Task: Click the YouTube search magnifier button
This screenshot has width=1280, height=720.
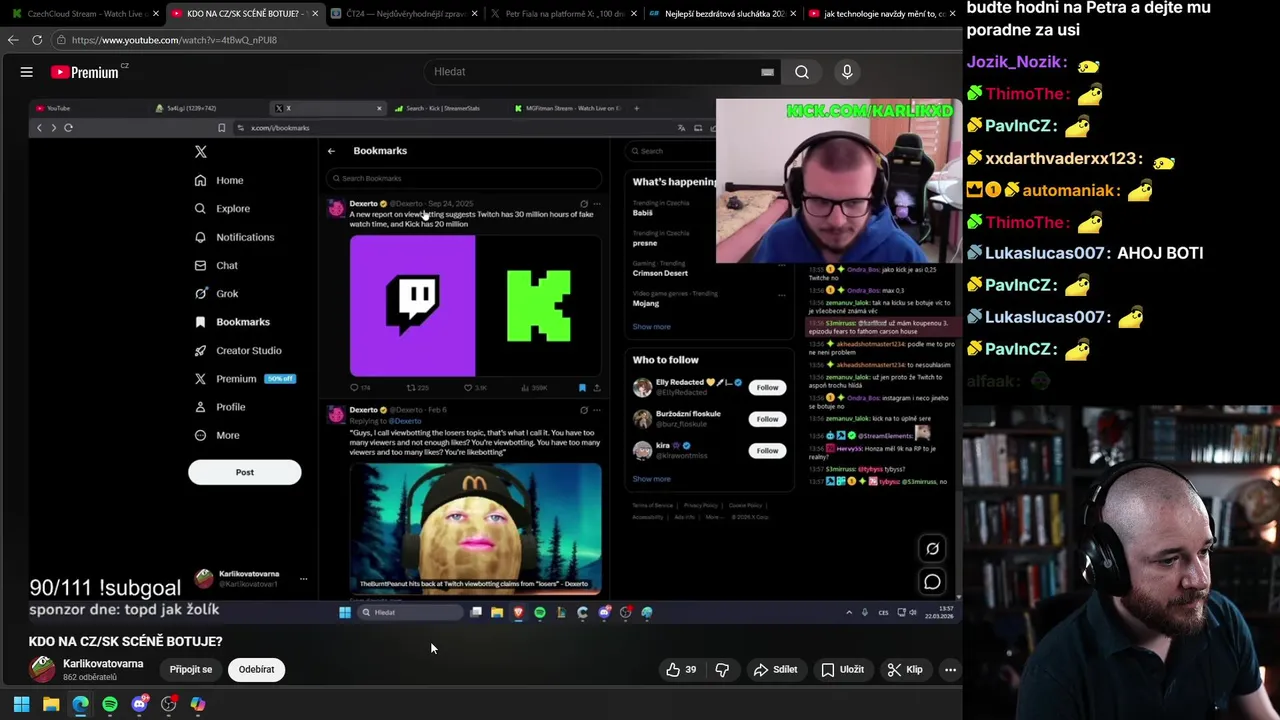Action: [x=802, y=72]
